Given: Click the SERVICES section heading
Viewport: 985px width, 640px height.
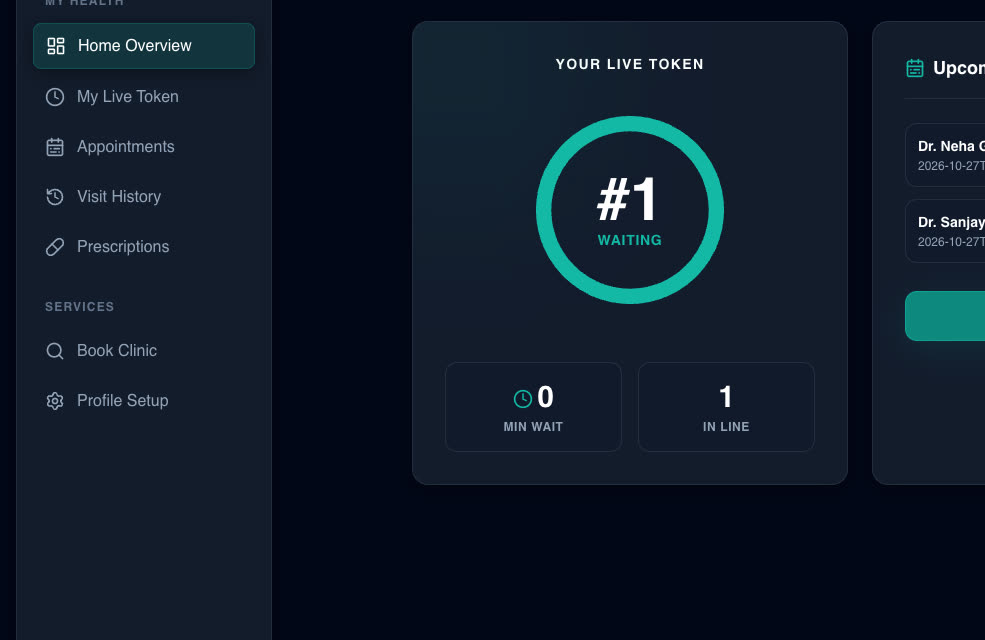Looking at the screenshot, I should (x=80, y=307).
